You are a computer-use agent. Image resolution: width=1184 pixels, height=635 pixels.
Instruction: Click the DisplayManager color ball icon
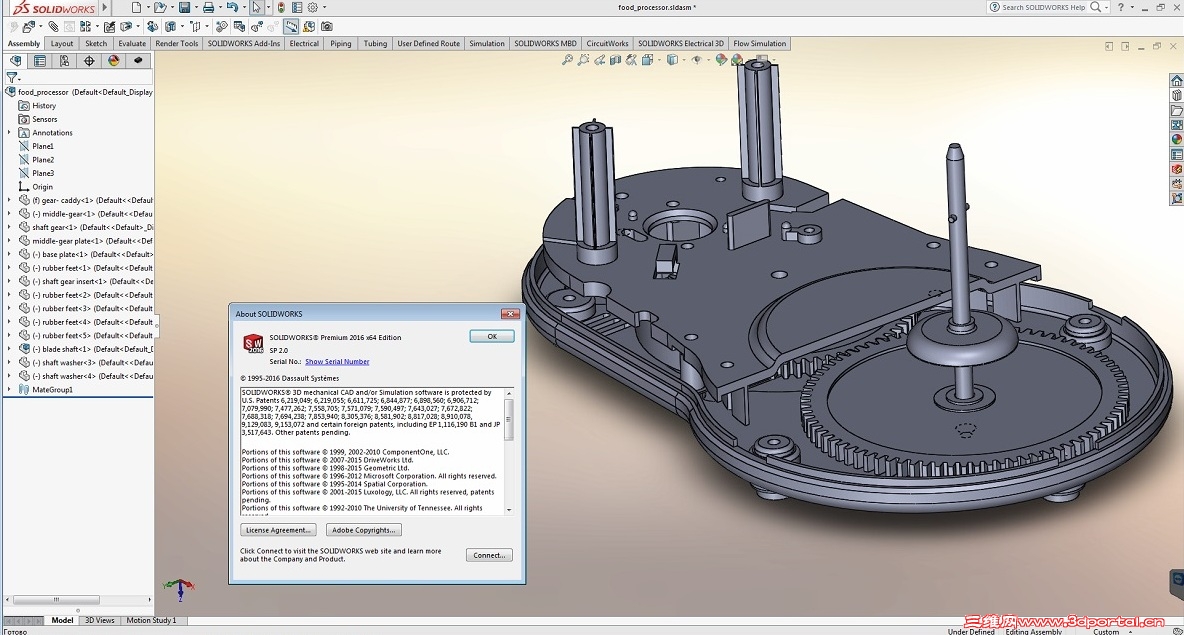[x=113, y=61]
